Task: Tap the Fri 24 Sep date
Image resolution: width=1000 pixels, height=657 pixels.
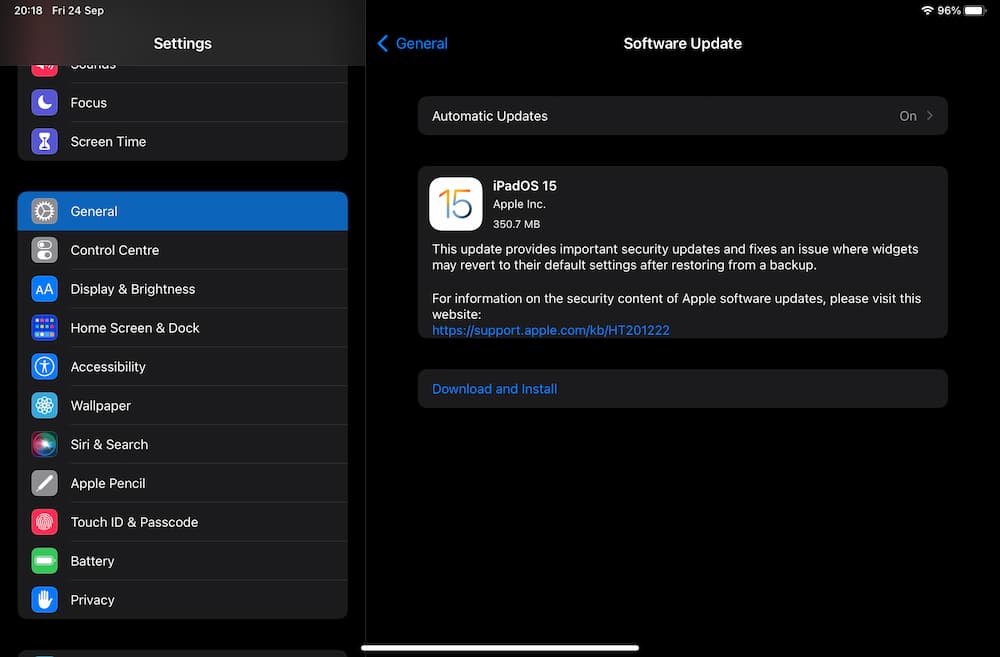Action: [x=78, y=10]
